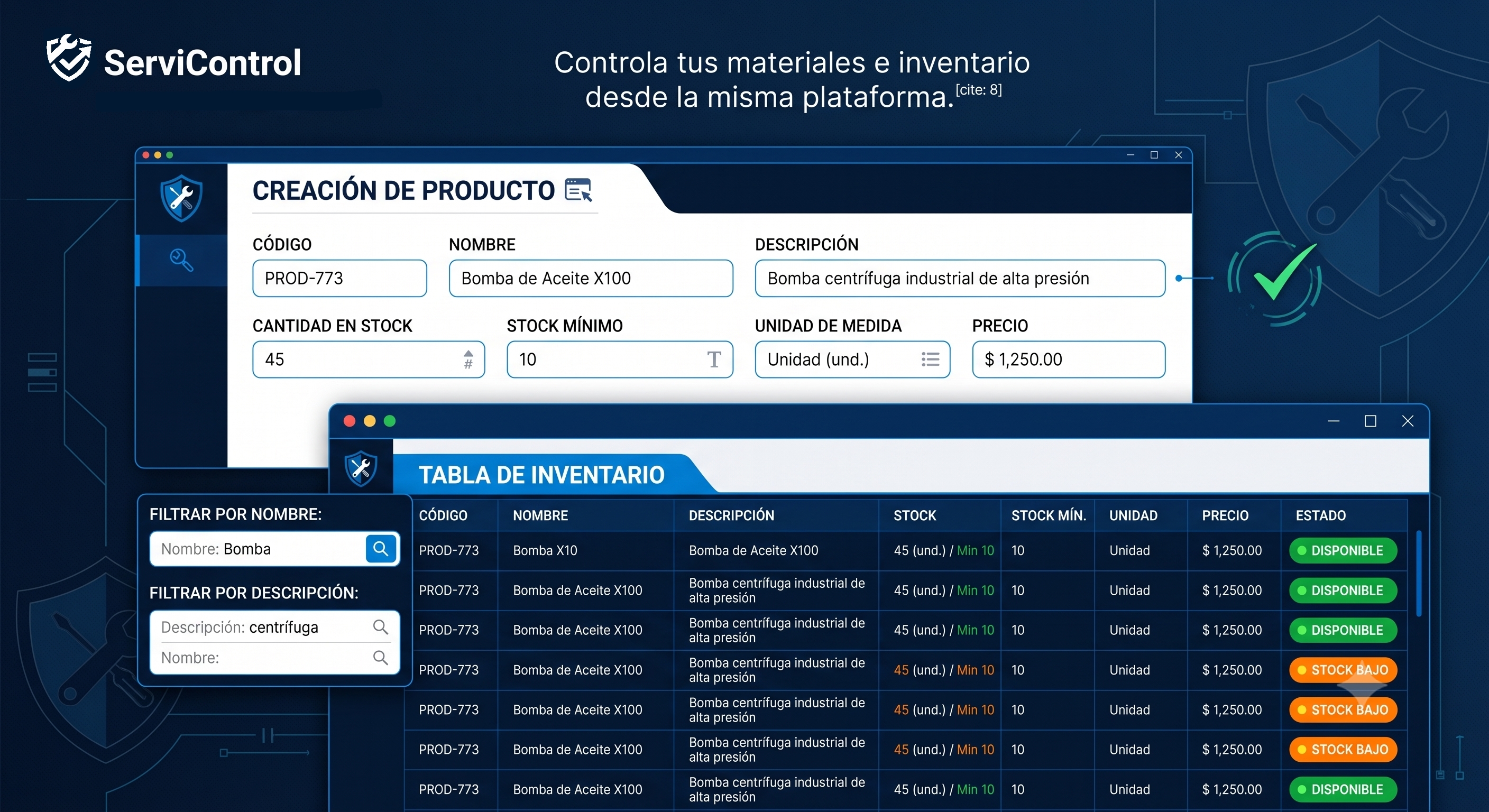This screenshot has height=812, width=1489.
Task: Select the Tabla de Inventario tab
Action: point(541,475)
